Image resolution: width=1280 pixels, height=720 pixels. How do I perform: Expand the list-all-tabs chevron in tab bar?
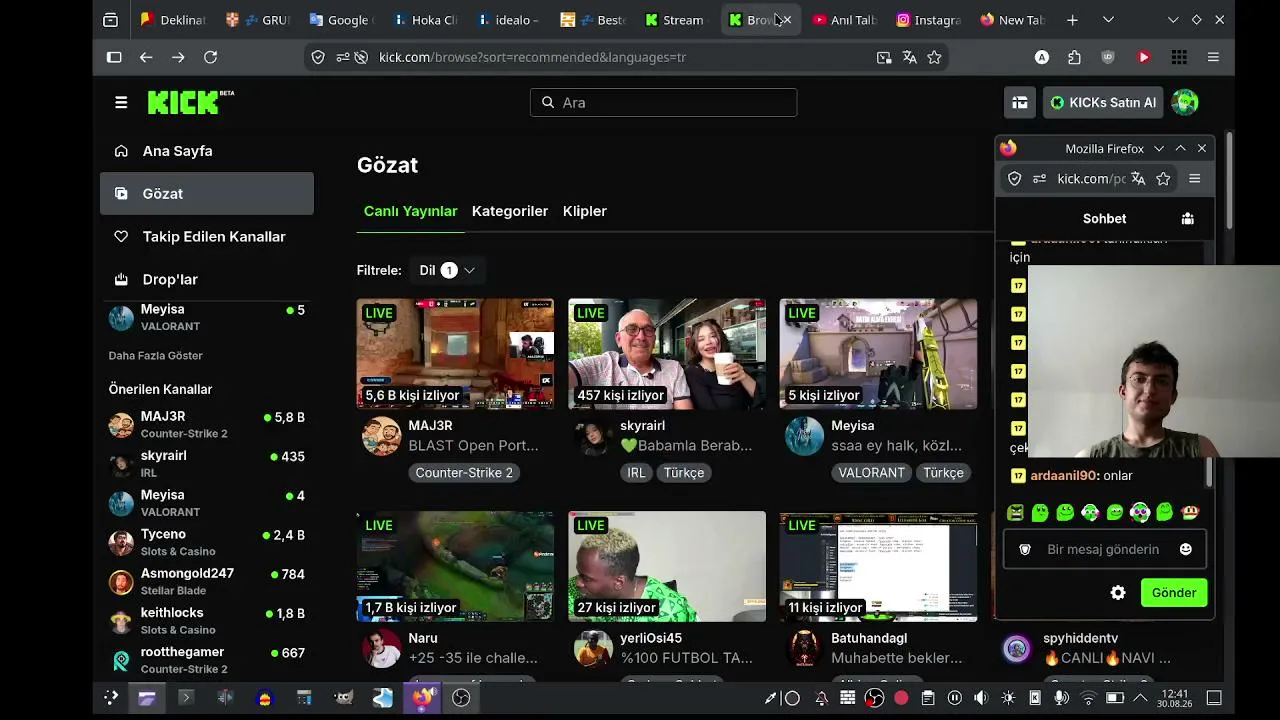(x=1108, y=20)
